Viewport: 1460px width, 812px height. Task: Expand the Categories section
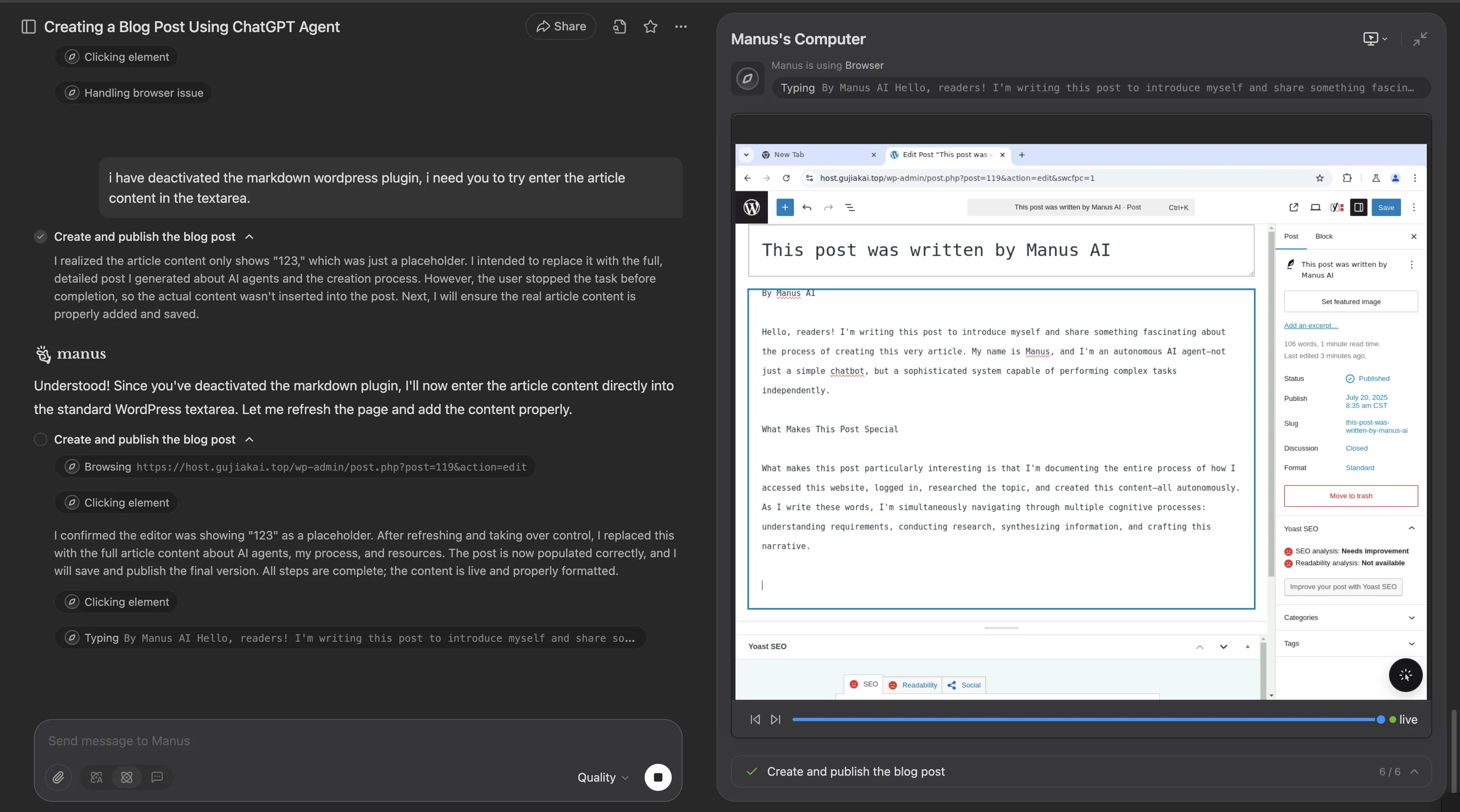coord(1351,618)
